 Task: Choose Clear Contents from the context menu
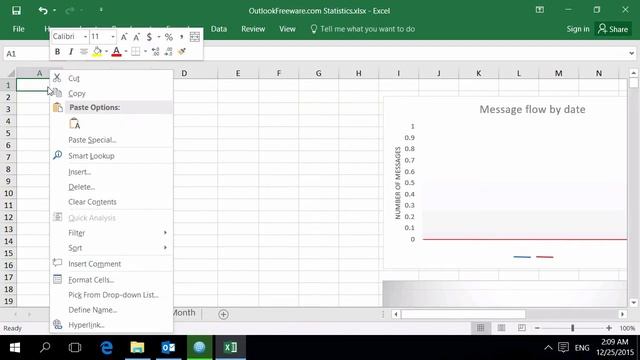(x=111, y=202)
